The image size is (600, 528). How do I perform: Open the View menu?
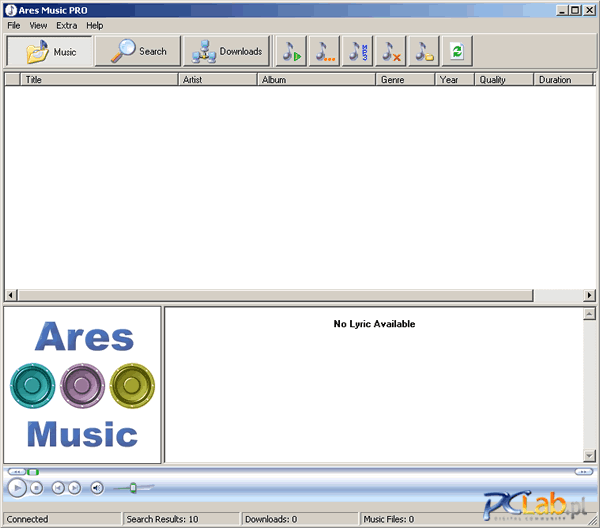click(x=38, y=26)
